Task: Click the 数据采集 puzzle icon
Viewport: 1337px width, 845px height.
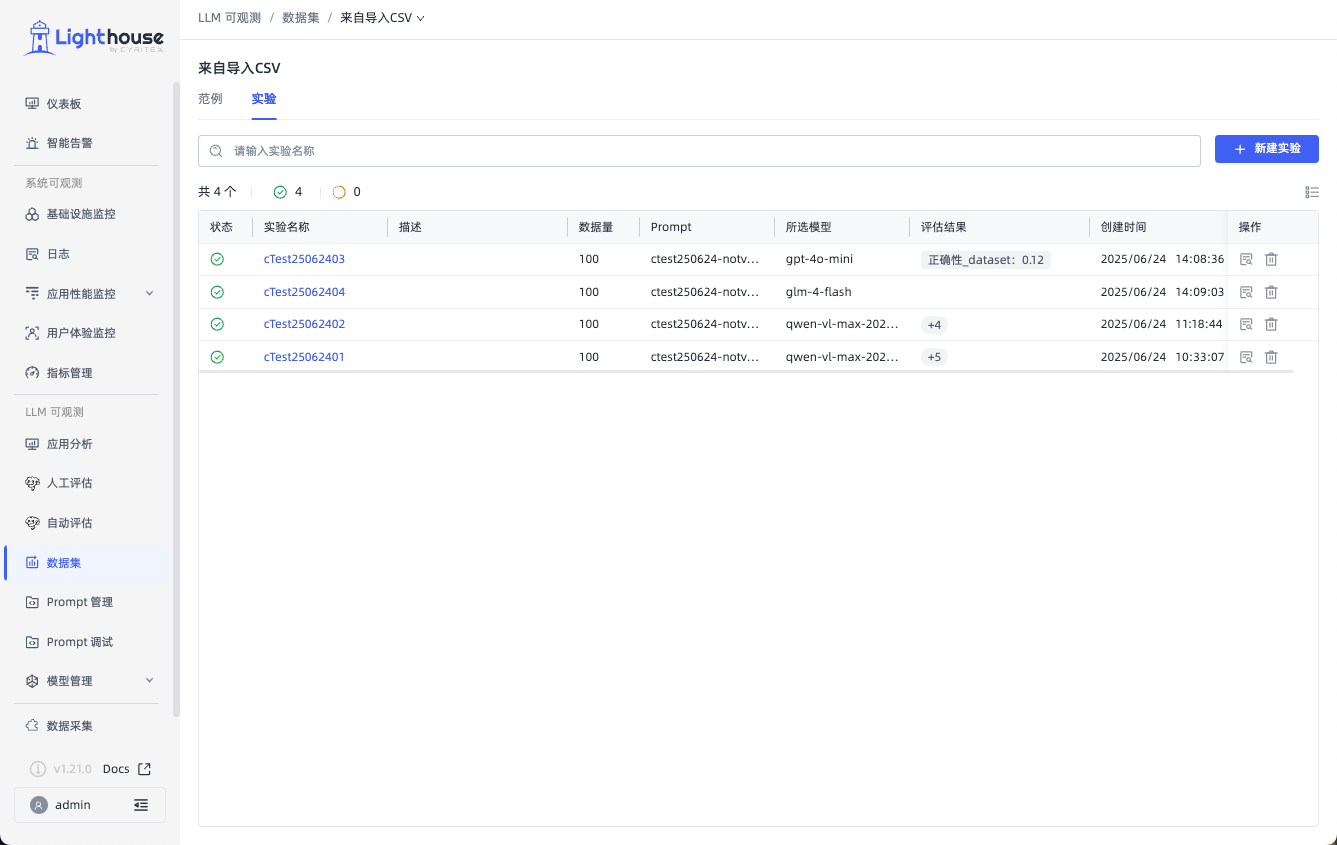Action: pos(32,726)
